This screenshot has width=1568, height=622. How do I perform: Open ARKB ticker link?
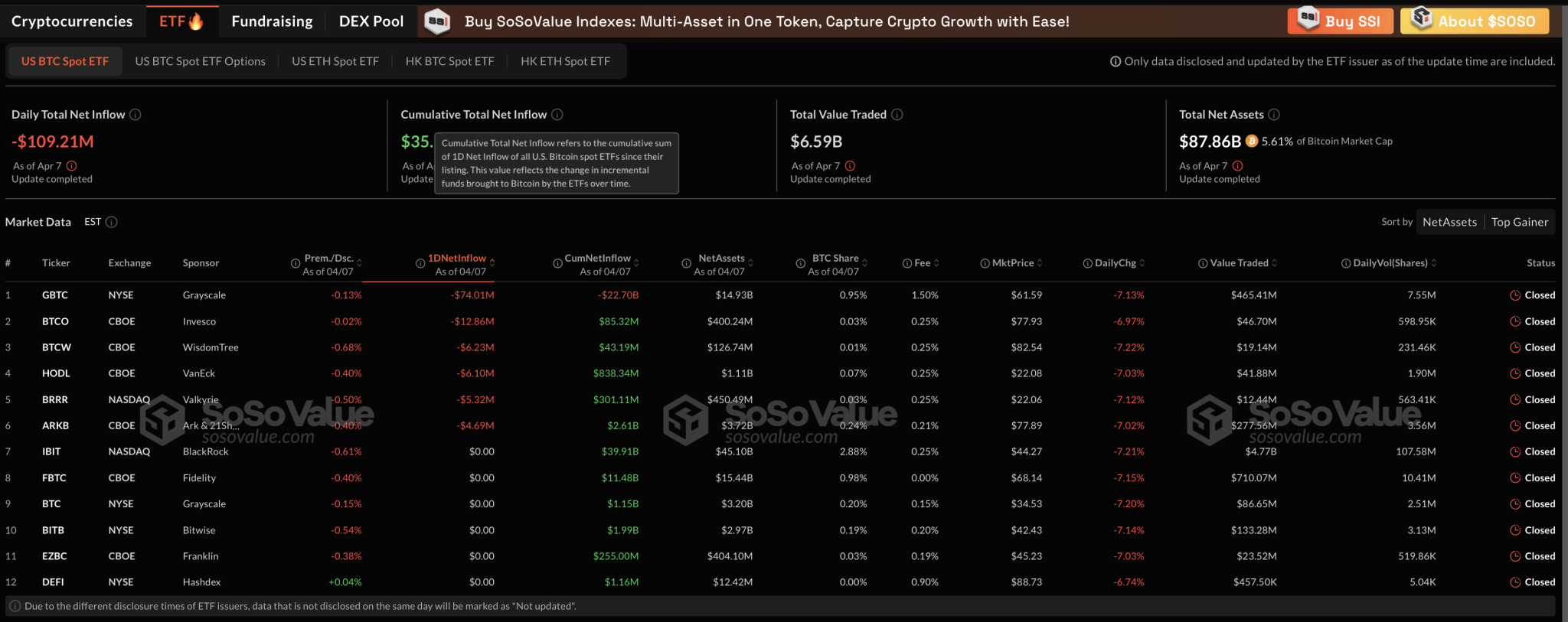pos(55,426)
